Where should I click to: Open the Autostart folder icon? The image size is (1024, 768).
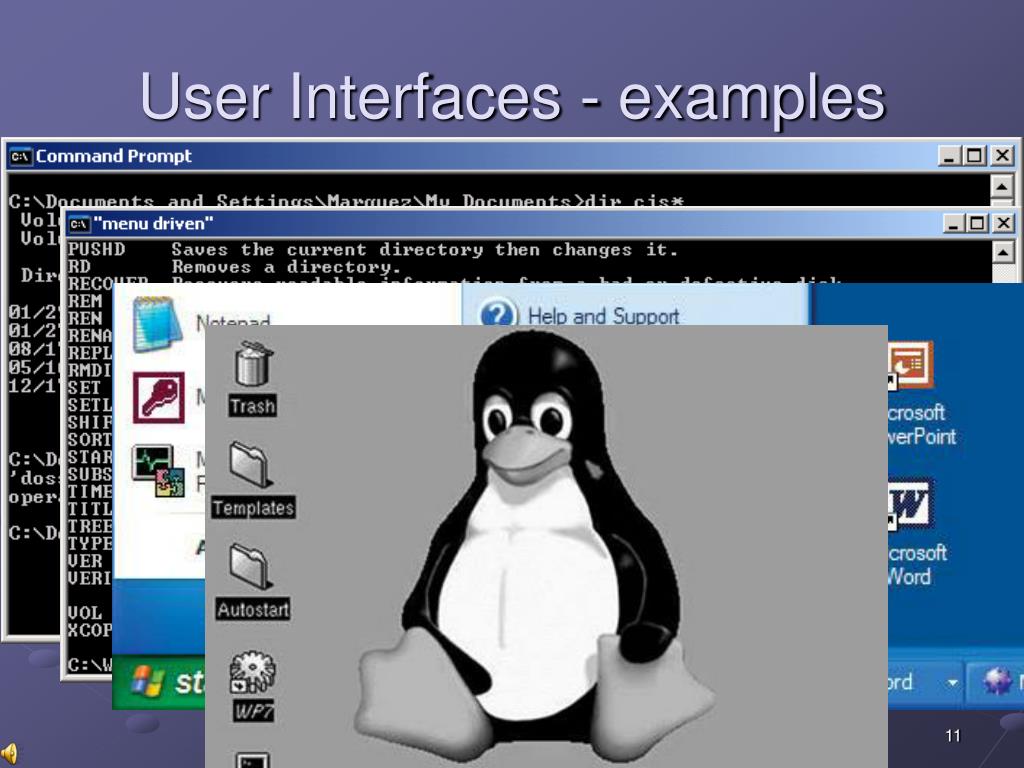coord(251,566)
